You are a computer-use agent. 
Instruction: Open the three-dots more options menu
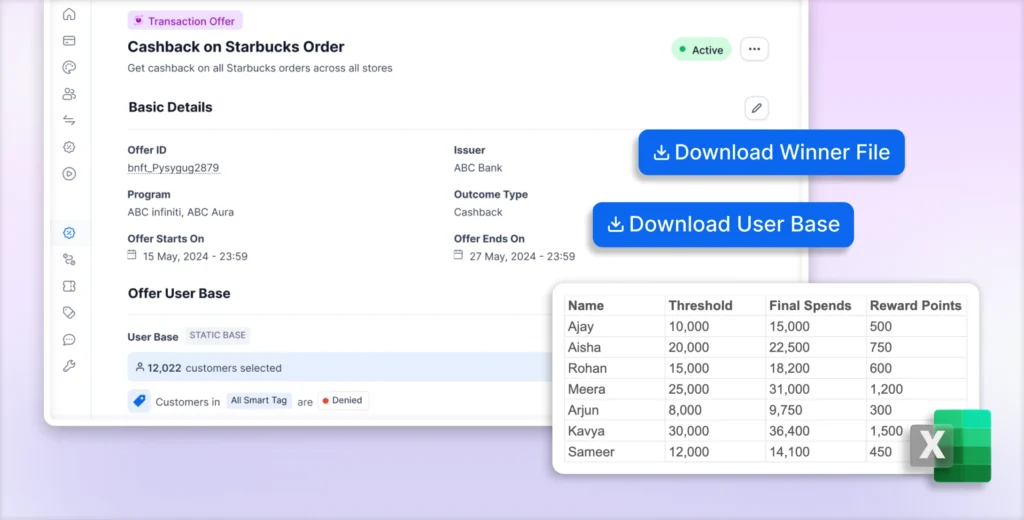(x=754, y=49)
